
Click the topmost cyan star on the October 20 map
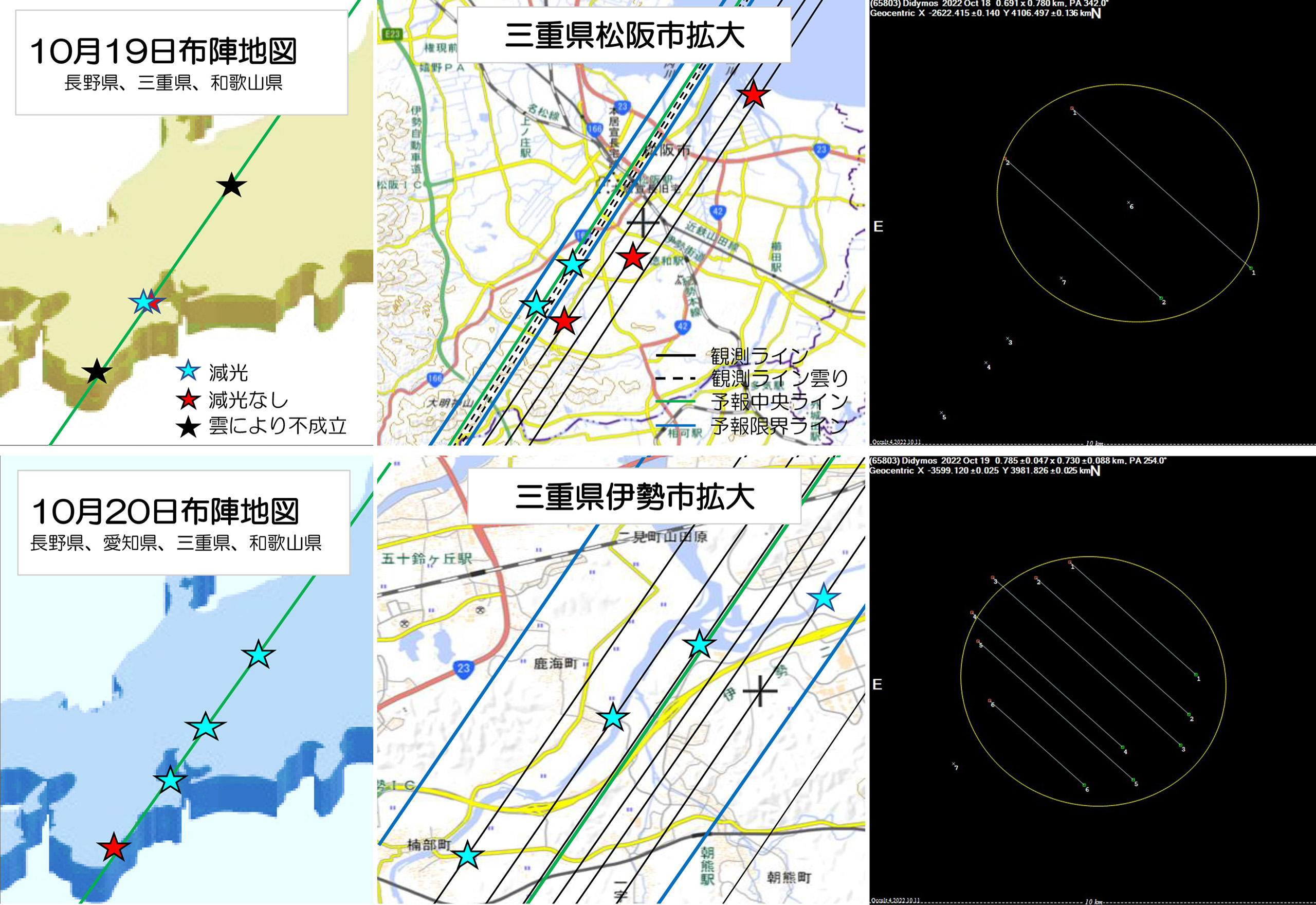tap(259, 655)
